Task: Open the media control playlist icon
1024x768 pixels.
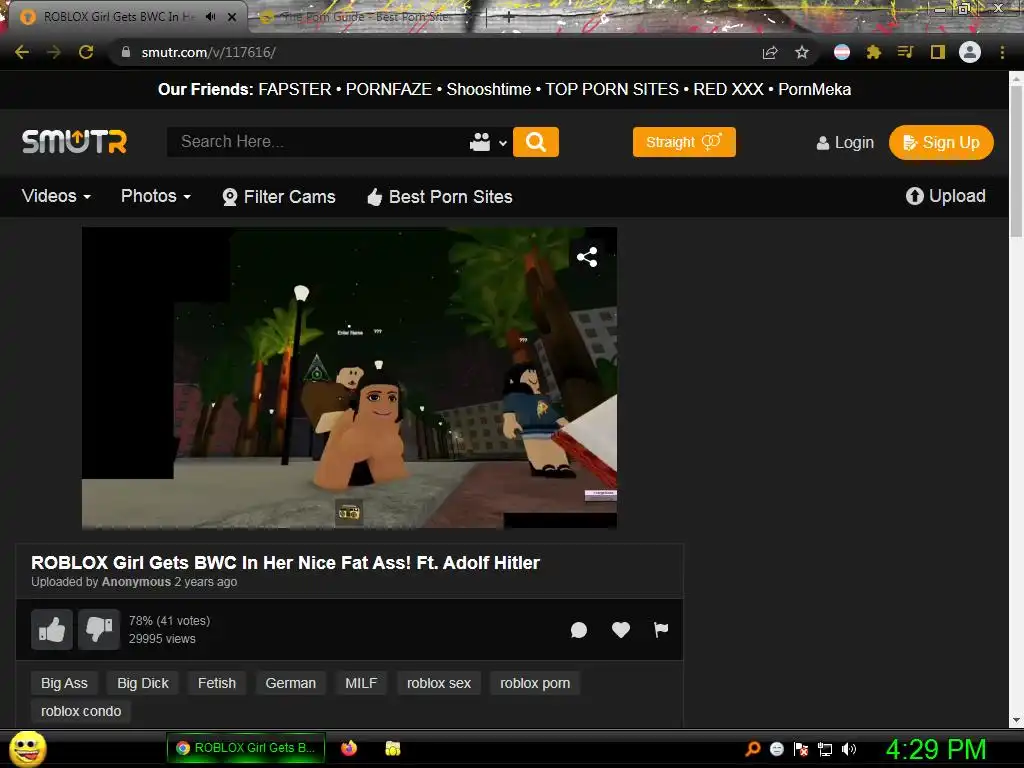Action: pyautogui.click(x=905, y=52)
